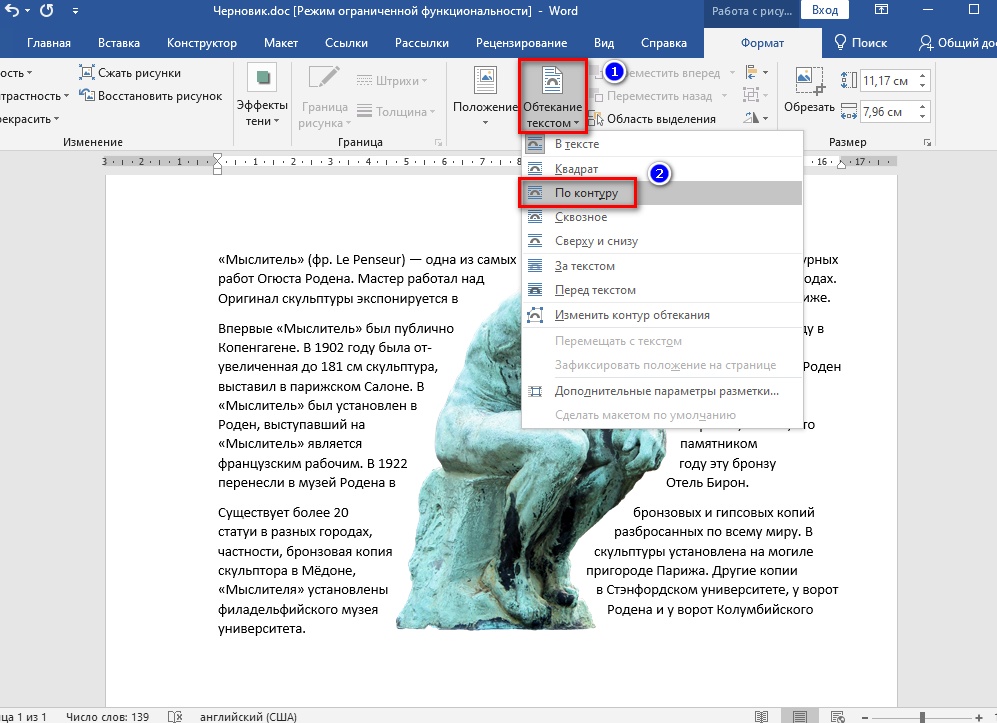The height and width of the screenshot is (723, 997).
Task: Open the Положение position gallery
Action: click(x=485, y=95)
